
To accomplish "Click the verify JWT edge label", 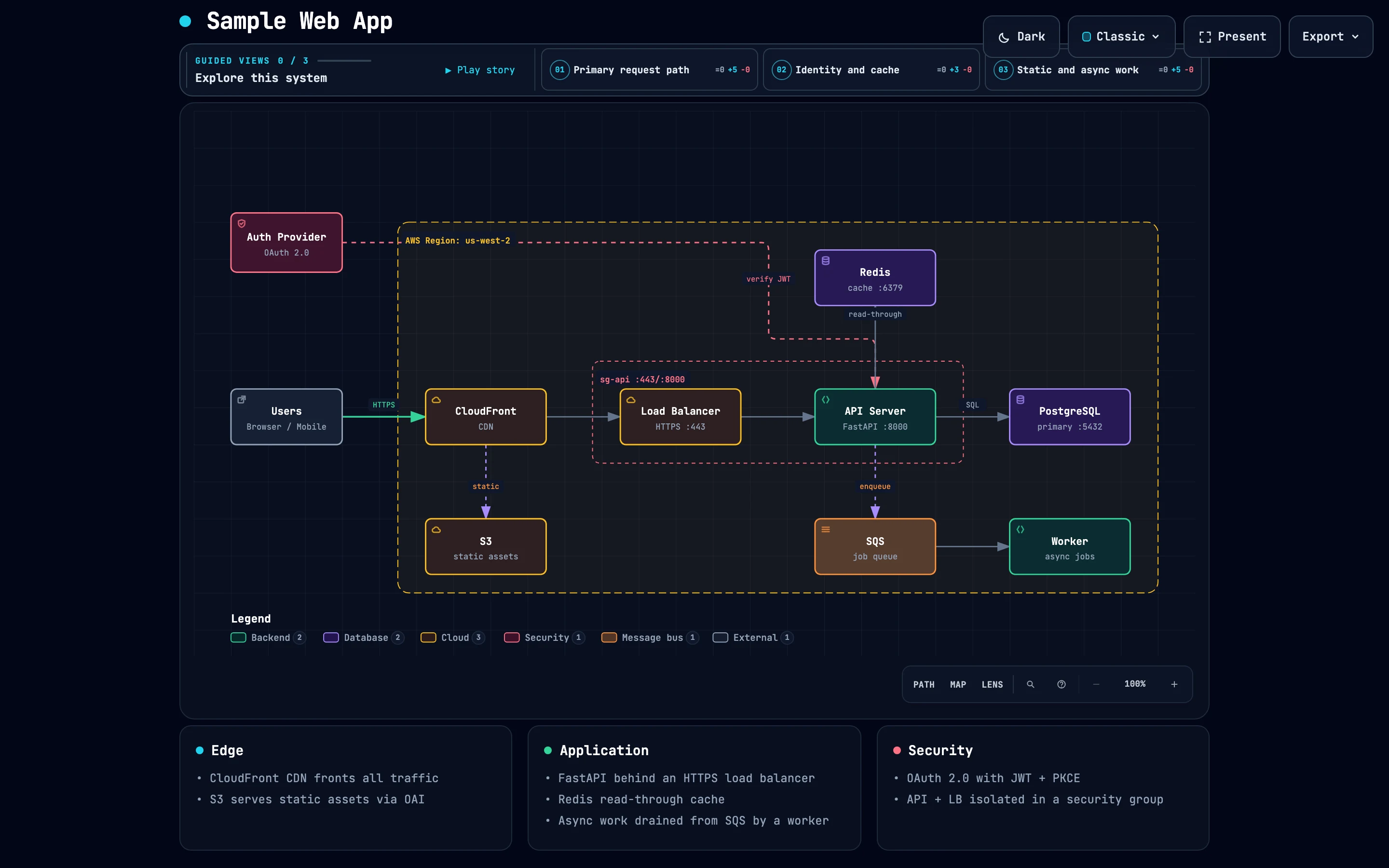I will 768,279.
